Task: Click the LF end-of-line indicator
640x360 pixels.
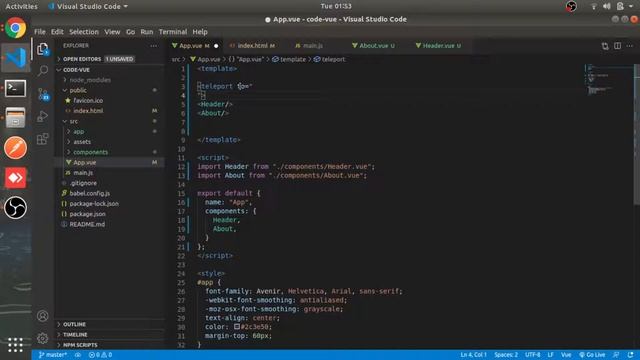Action: 550,355
